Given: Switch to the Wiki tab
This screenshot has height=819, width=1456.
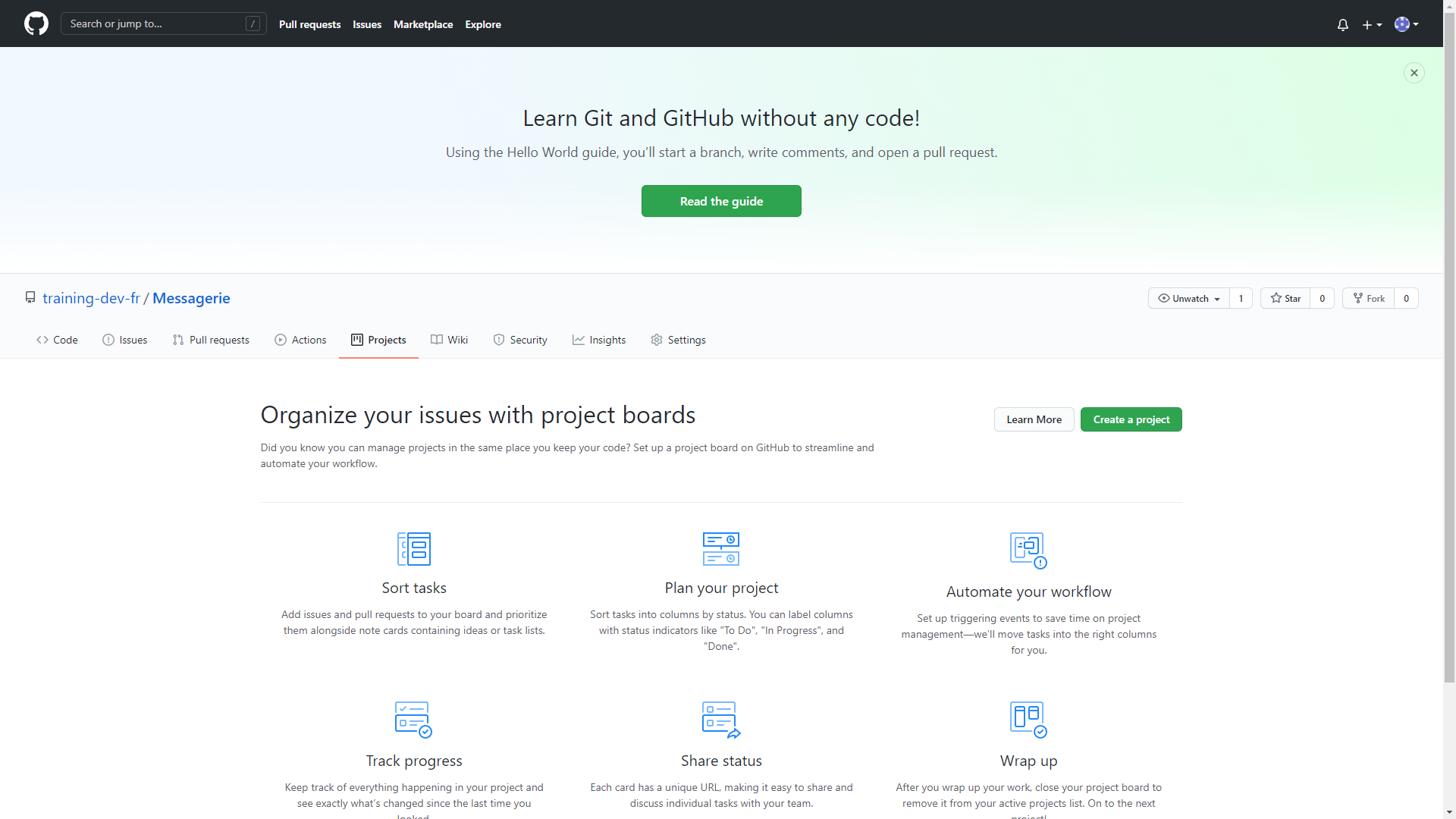Looking at the screenshot, I should (x=450, y=340).
